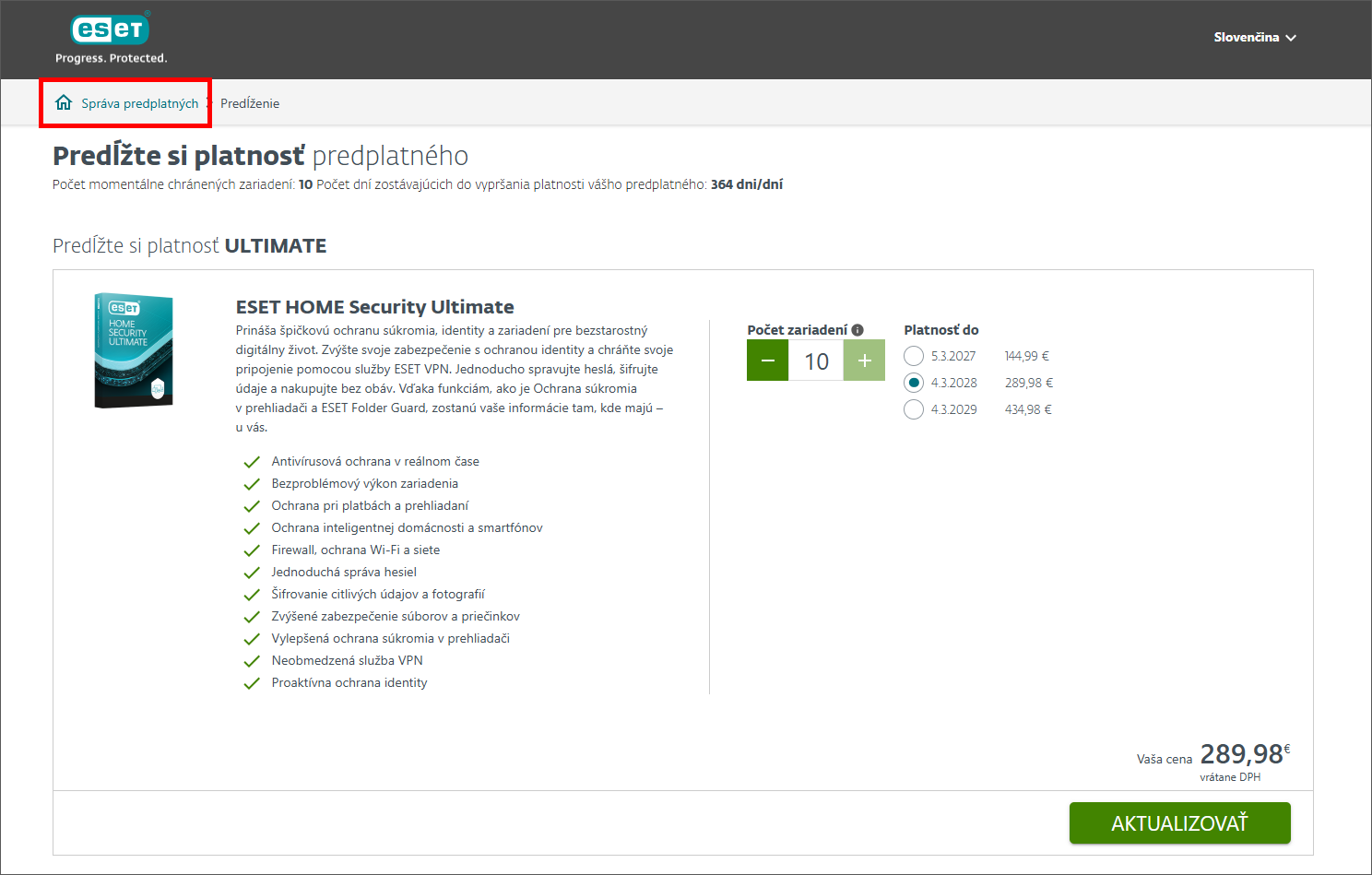This screenshot has height=875, width=1372.
Task: Open Správa predplatných breadcrumb link
Action: pos(139,103)
